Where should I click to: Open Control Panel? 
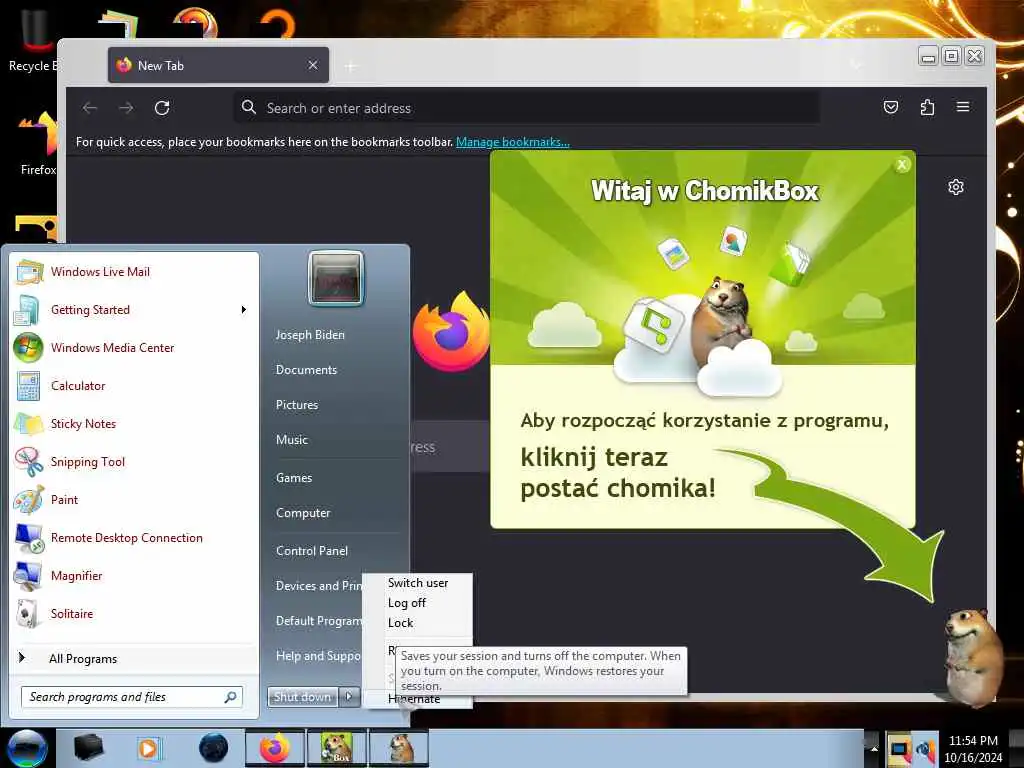[x=312, y=551]
